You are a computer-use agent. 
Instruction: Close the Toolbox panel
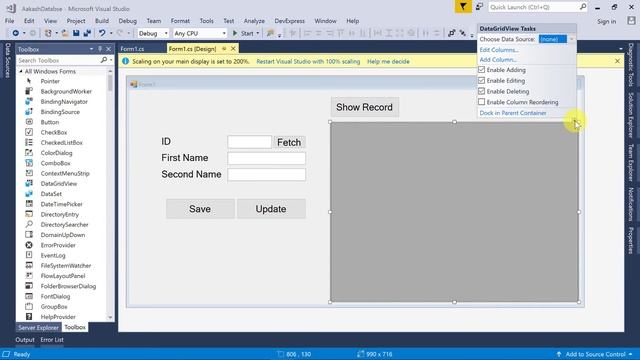pos(109,49)
